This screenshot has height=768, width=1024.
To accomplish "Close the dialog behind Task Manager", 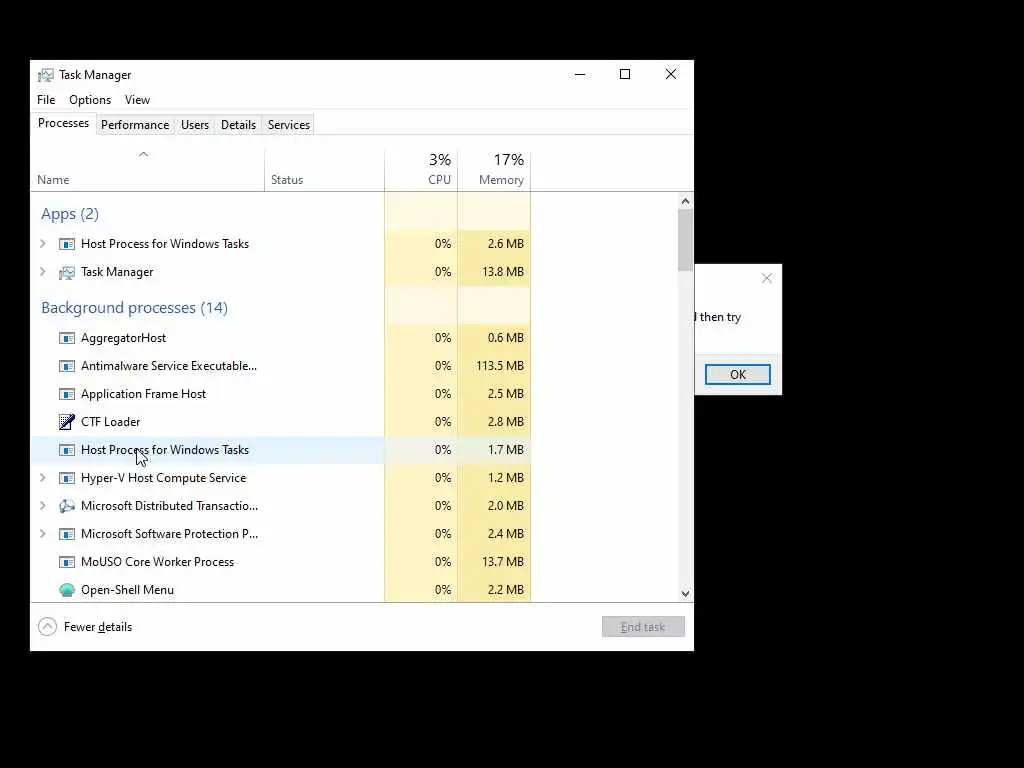I will point(767,279).
